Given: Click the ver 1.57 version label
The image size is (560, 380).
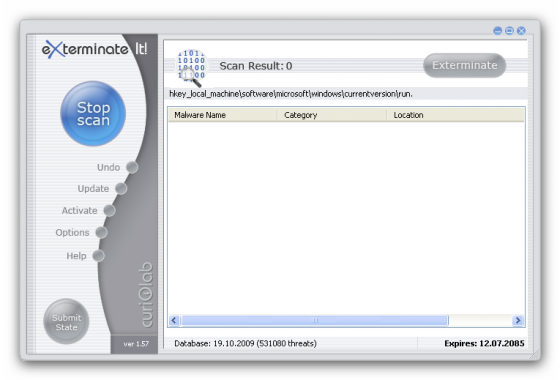Looking at the screenshot, I should 136,344.
